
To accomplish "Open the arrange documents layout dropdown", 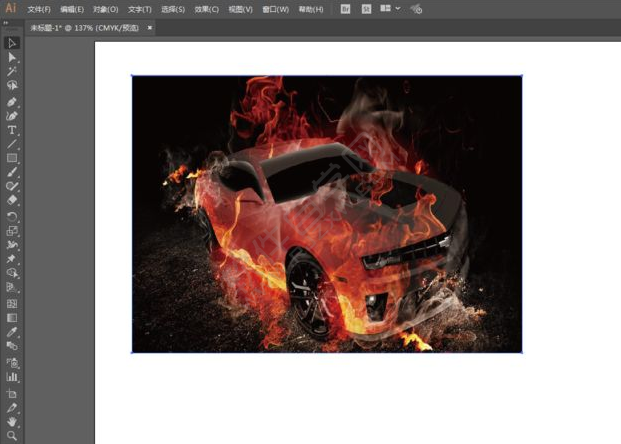I will [391, 8].
